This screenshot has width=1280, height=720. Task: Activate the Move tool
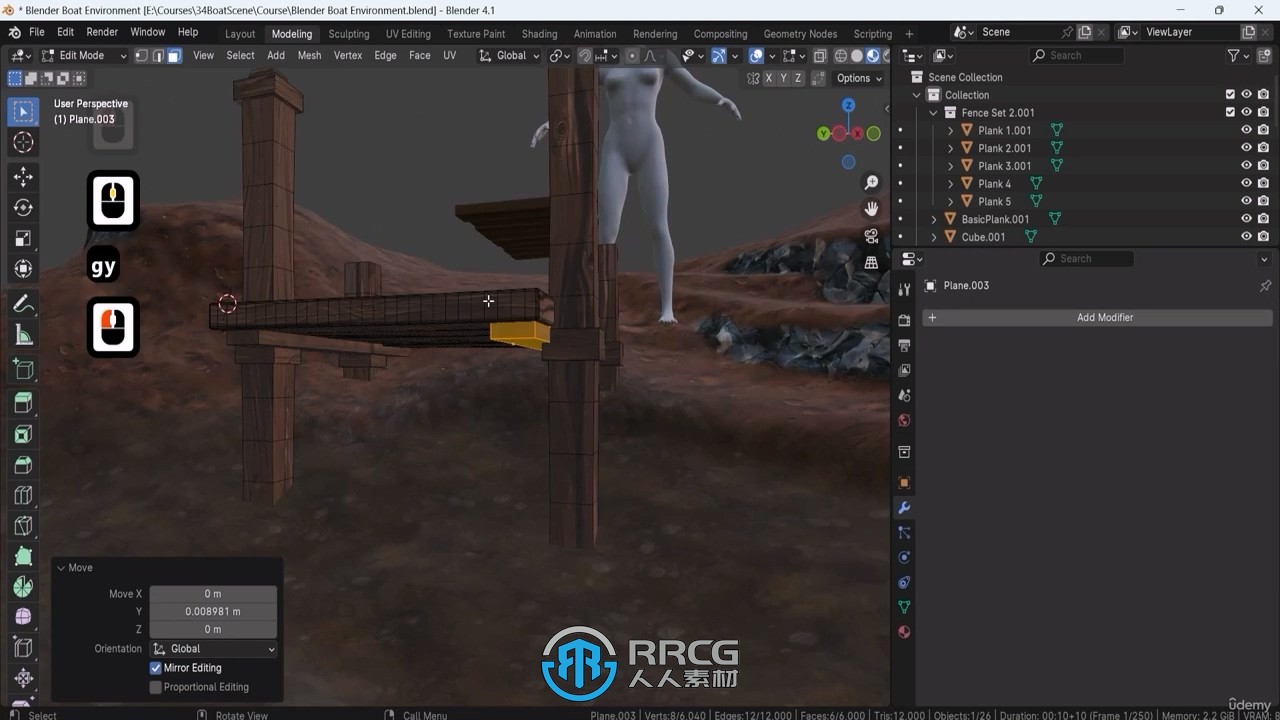23,177
